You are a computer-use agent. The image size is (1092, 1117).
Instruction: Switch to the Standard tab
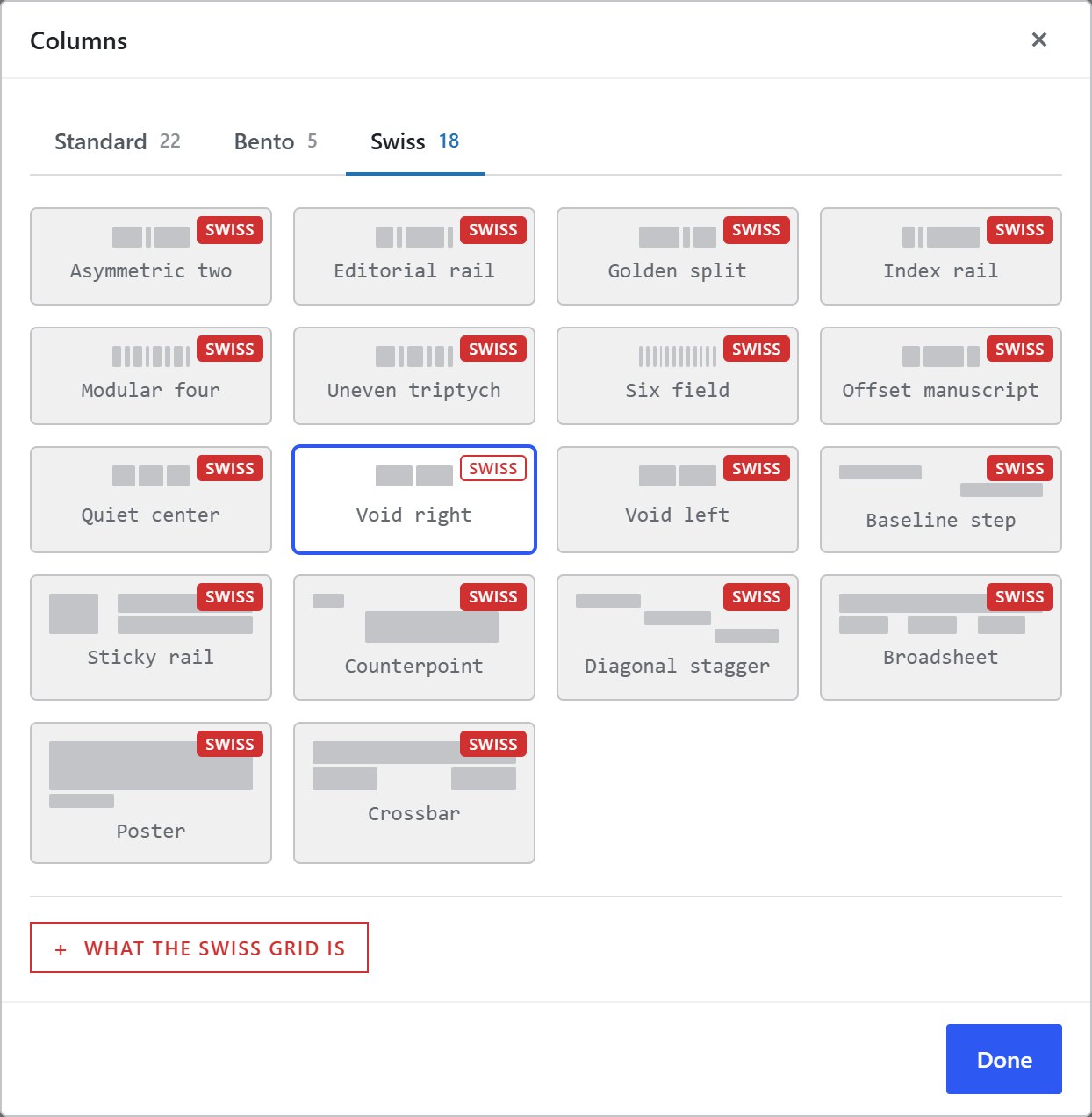pos(118,141)
